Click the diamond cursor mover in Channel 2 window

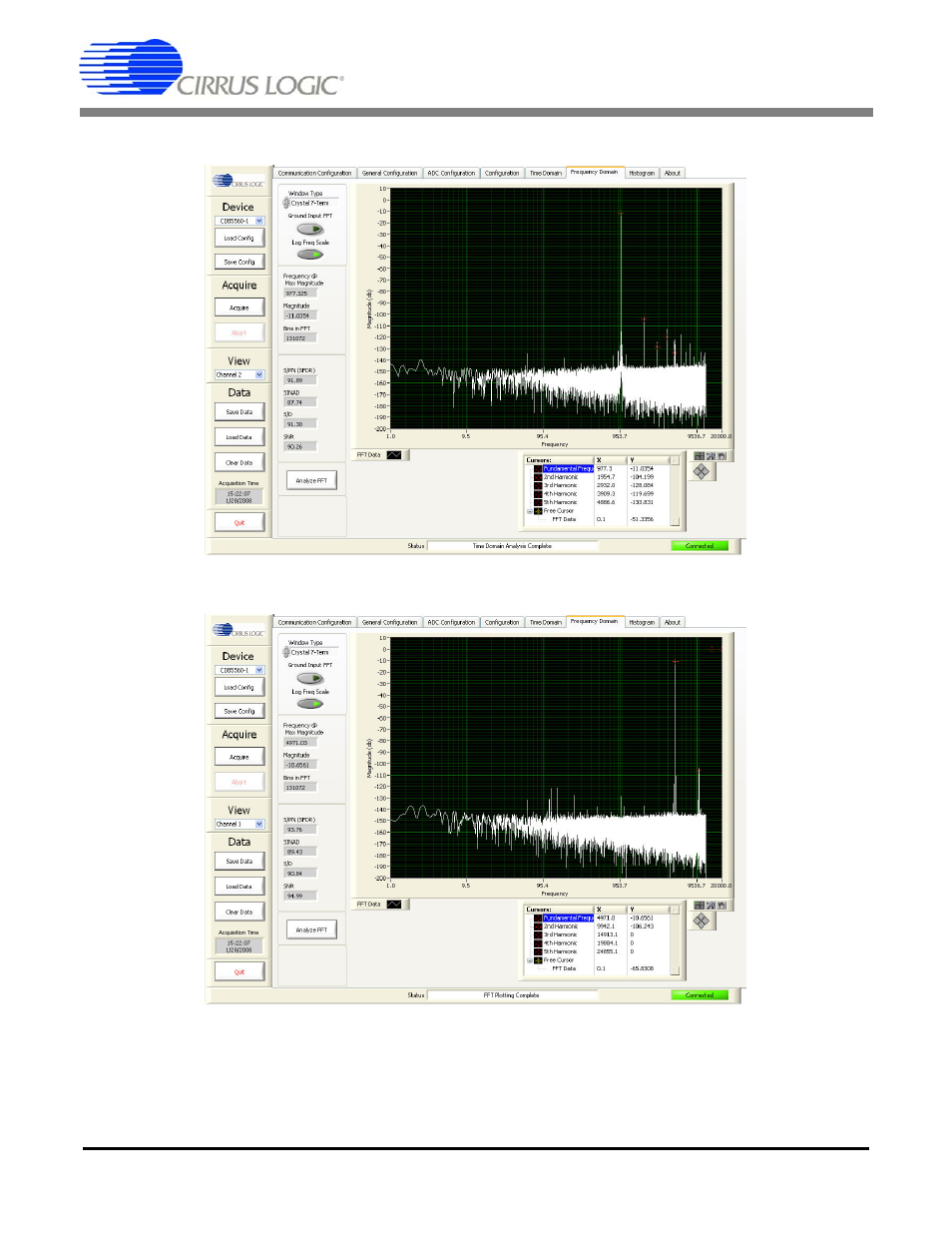[702, 472]
